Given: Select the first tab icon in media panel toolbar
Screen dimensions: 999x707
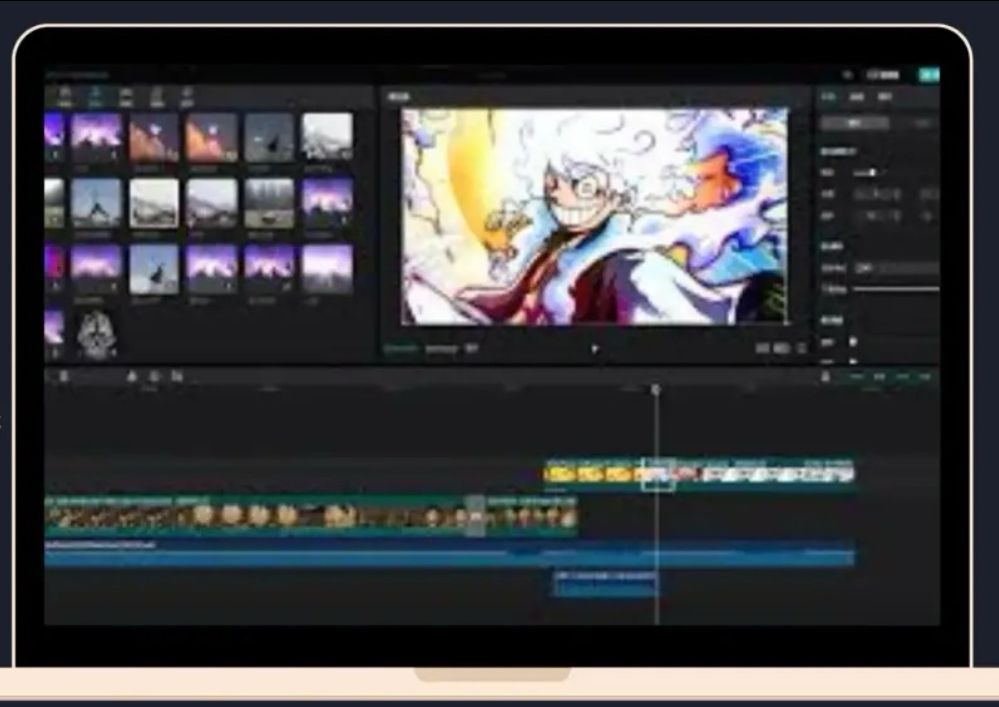Looking at the screenshot, I should click(65, 97).
